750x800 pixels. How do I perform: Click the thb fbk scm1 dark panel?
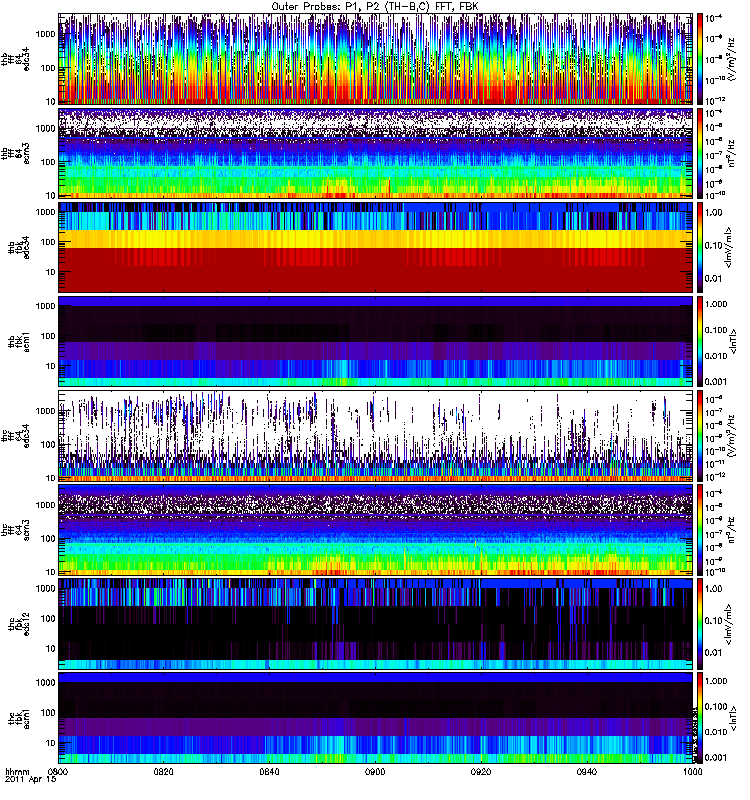[376, 341]
